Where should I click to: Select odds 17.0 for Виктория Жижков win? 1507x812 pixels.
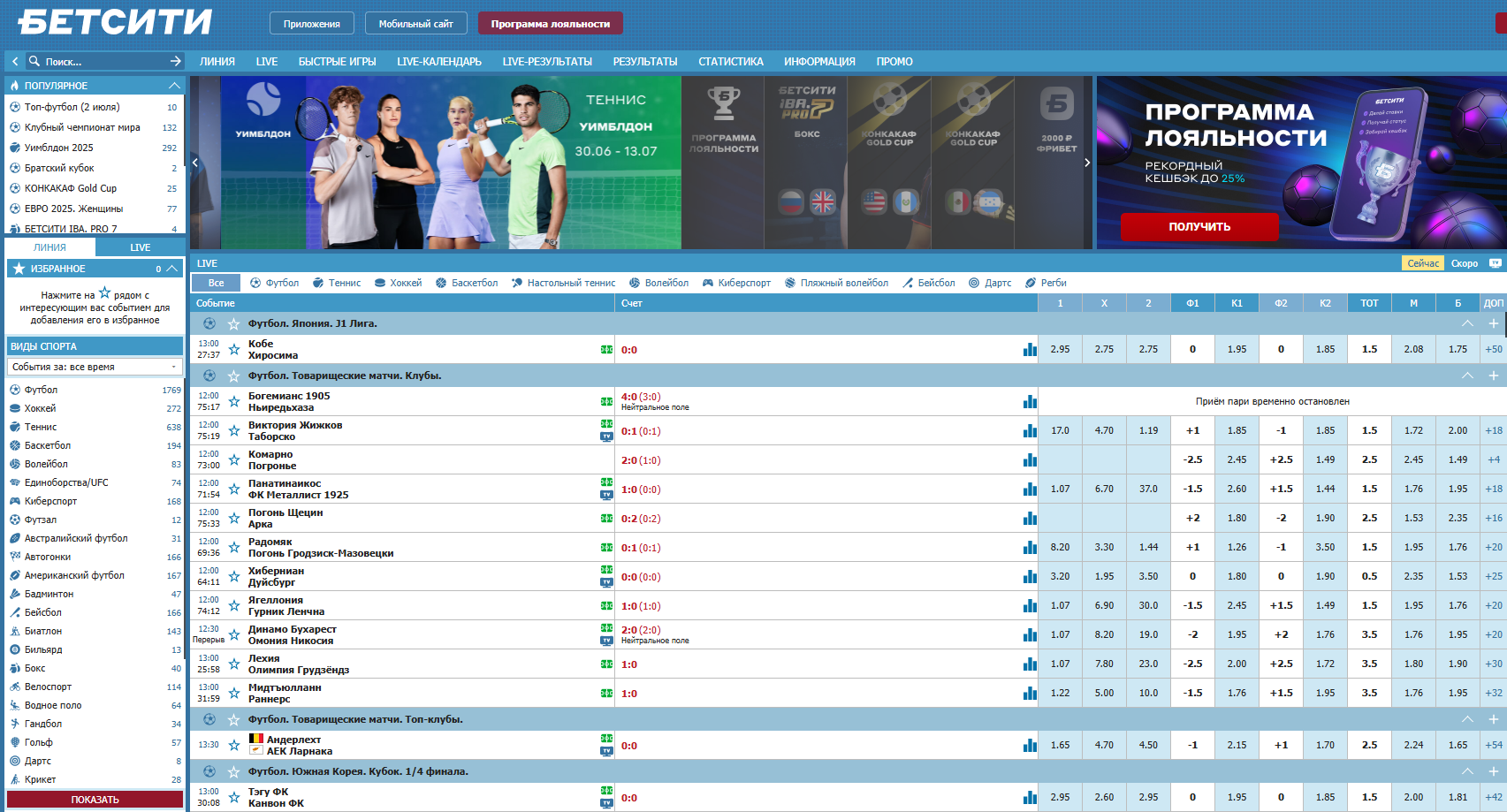(x=1060, y=430)
